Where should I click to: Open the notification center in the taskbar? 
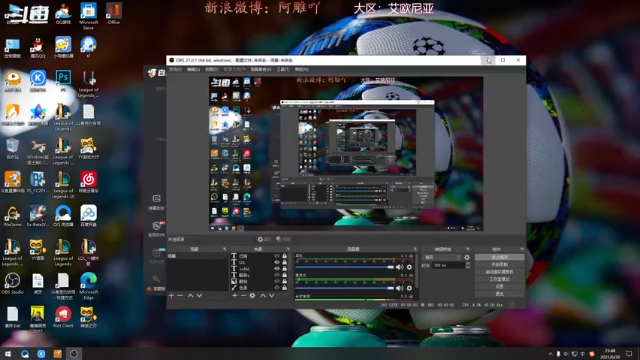coord(629,353)
